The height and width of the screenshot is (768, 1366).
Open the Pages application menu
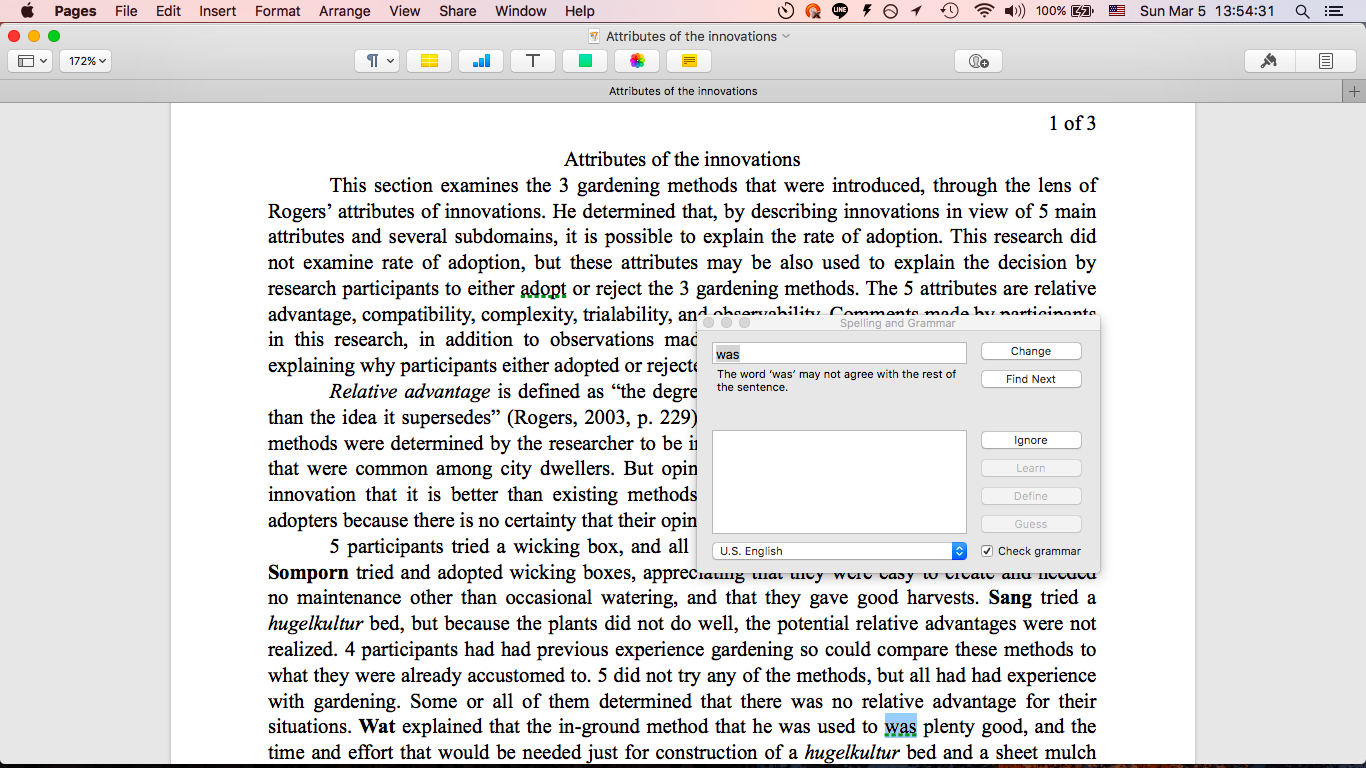click(75, 11)
